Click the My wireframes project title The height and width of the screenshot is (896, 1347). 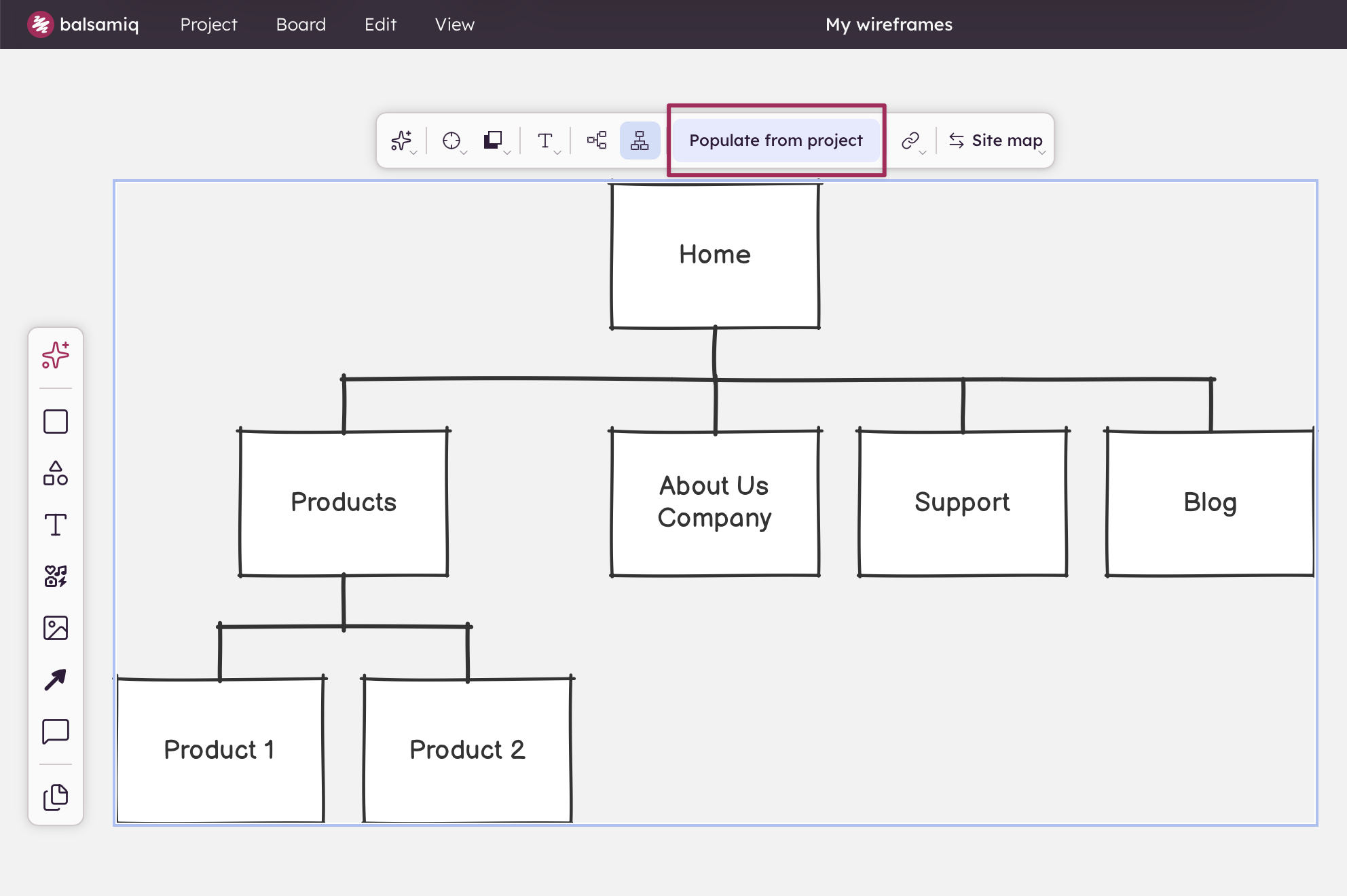click(x=889, y=24)
